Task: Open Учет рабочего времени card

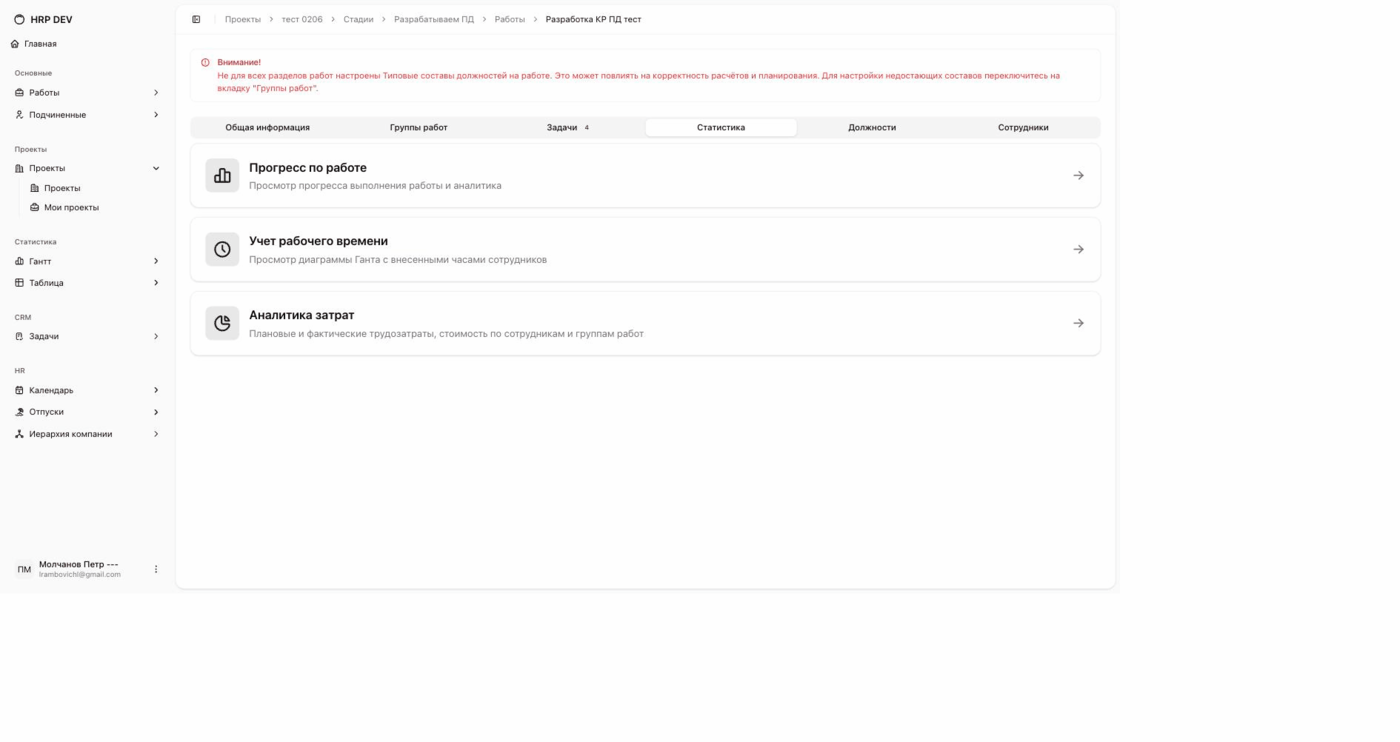Action: click(645, 249)
